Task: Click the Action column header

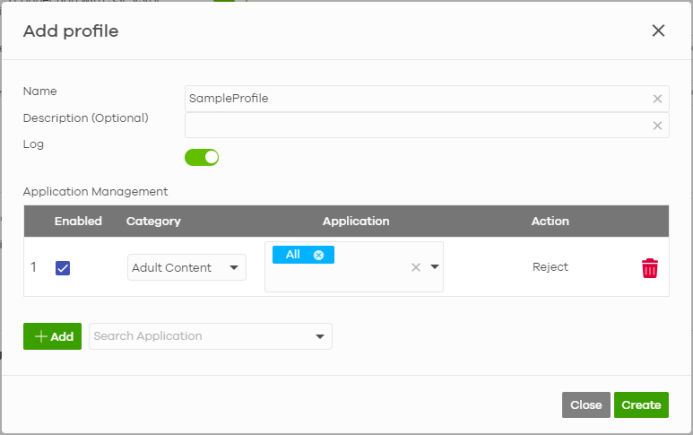Action: coord(550,221)
